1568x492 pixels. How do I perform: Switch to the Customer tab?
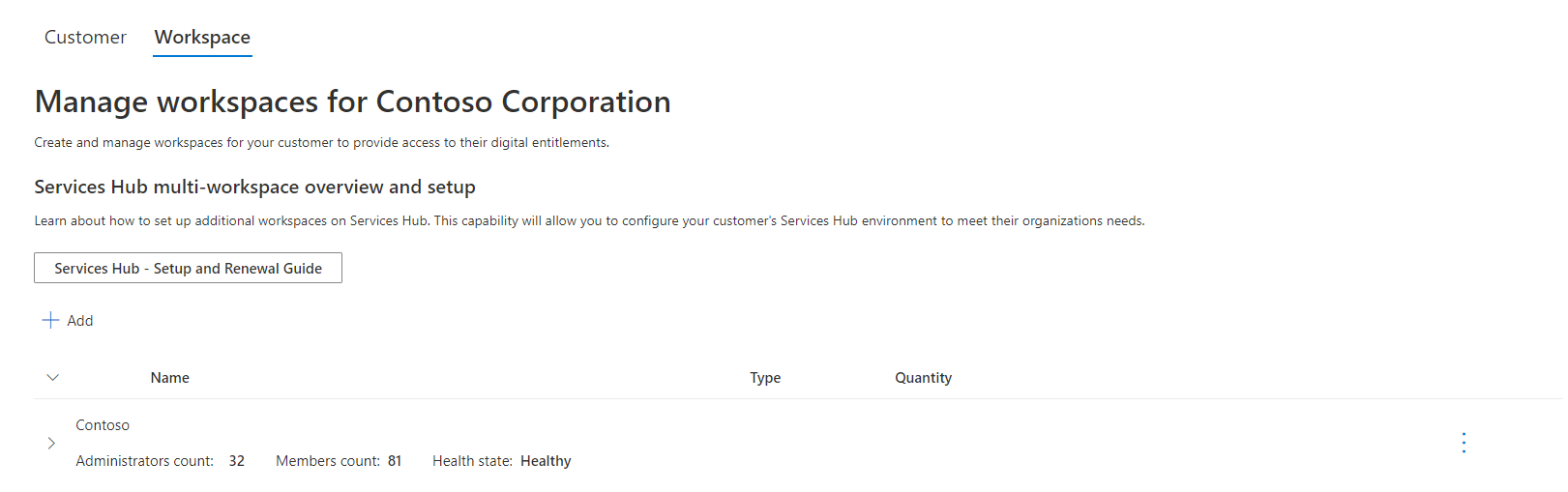point(85,37)
